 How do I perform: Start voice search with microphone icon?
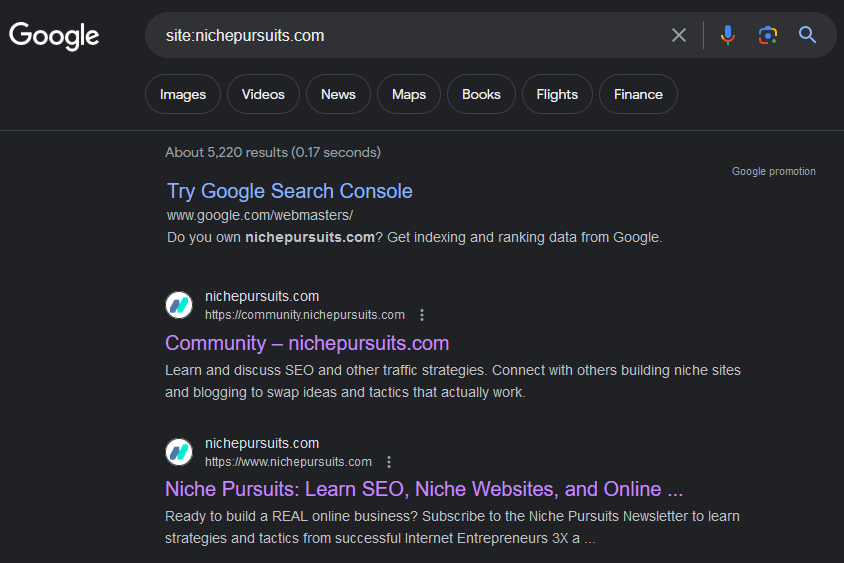[727, 35]
